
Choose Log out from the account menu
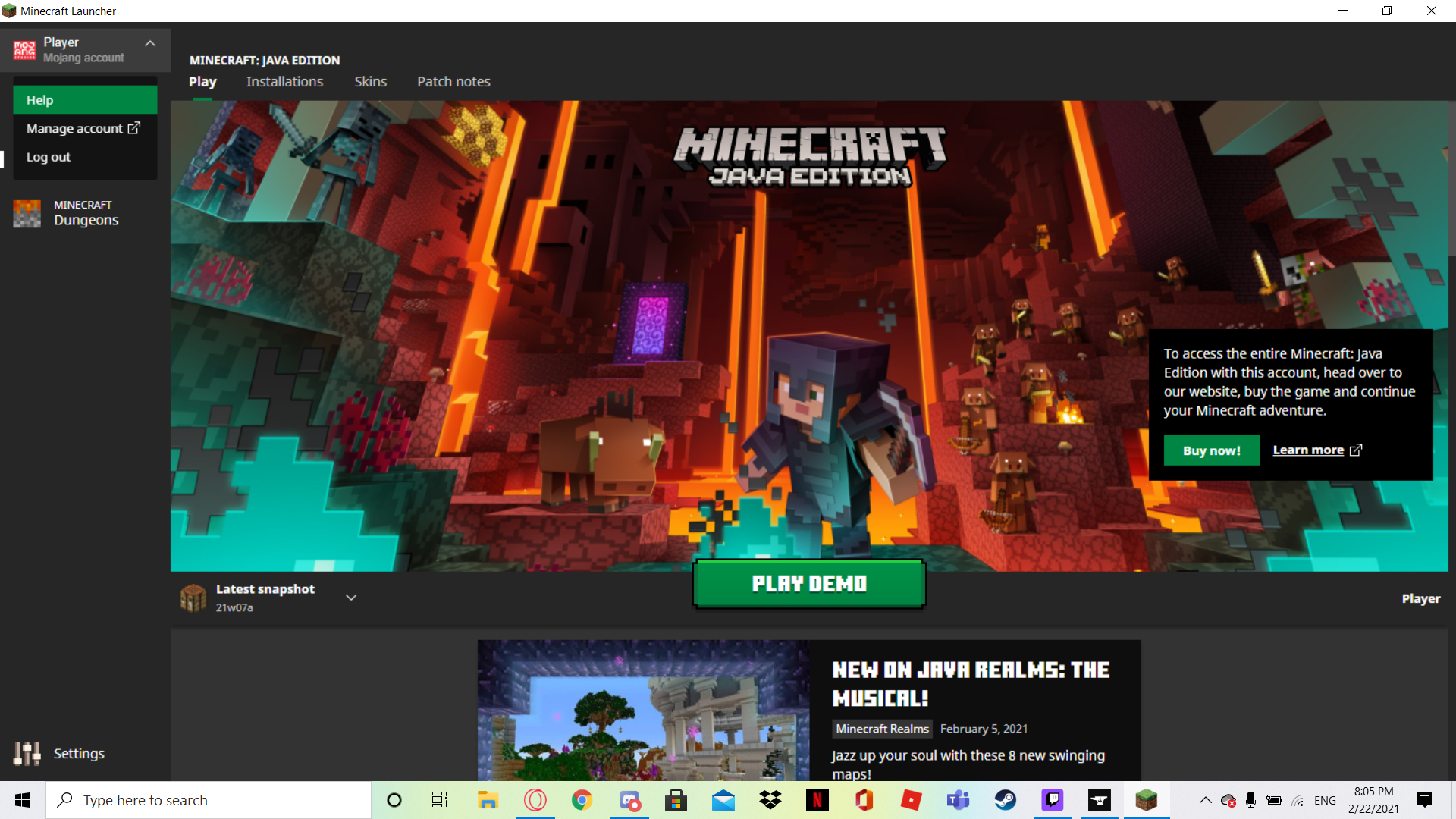(49, 157)
